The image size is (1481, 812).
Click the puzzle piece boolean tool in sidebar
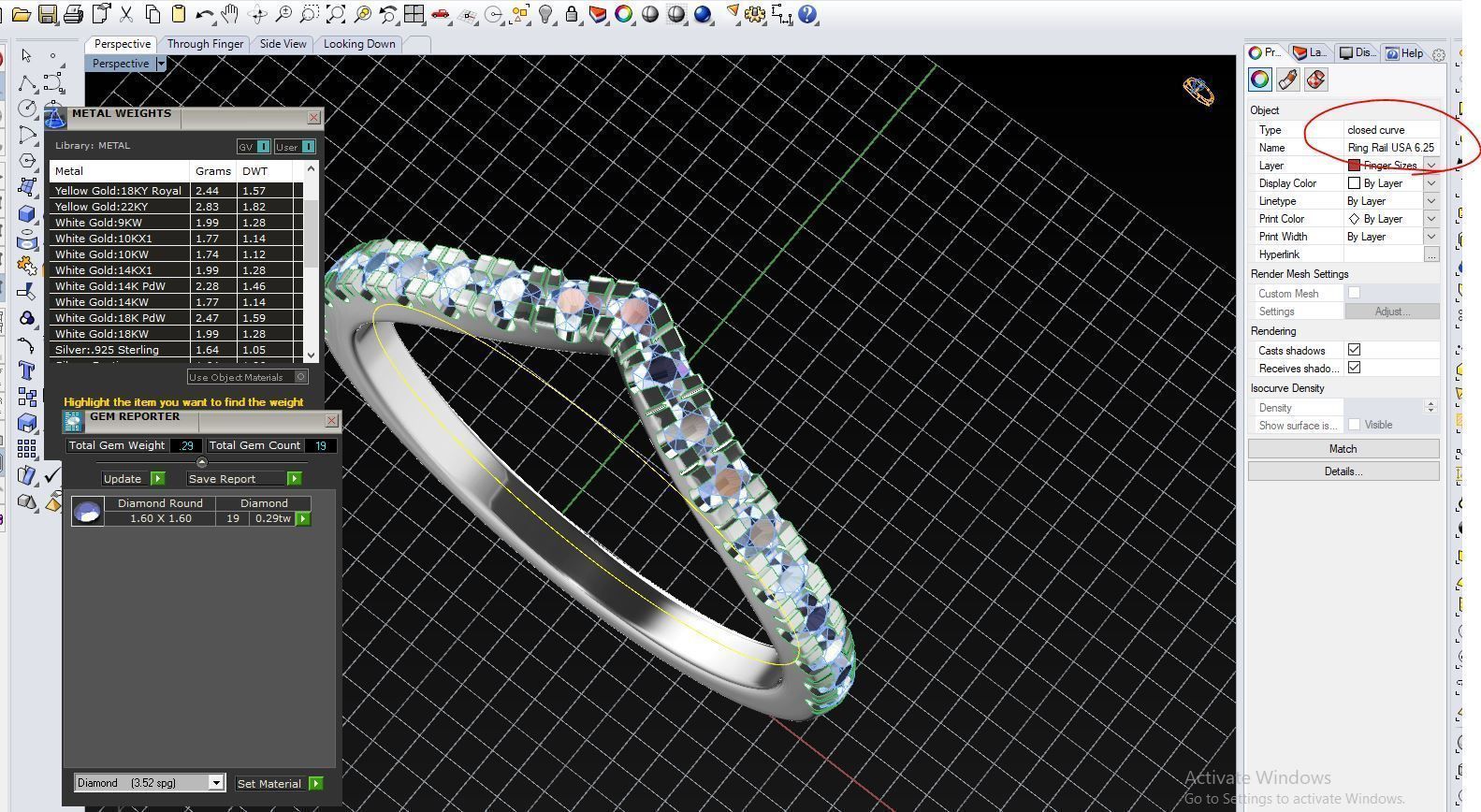click(x=26, y=267)
